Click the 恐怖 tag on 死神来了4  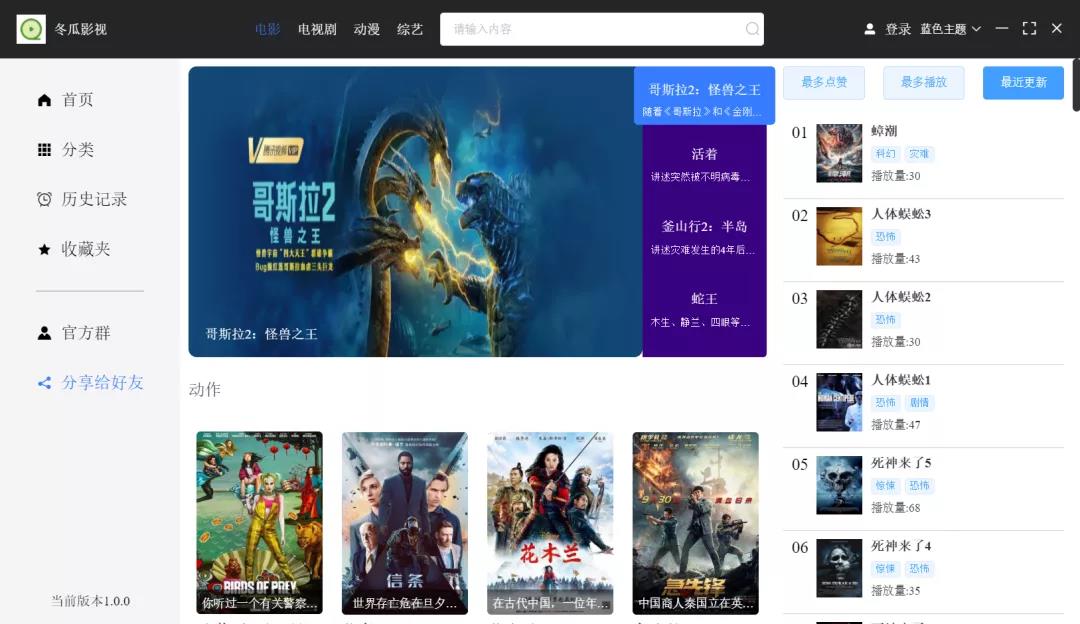click(x=919, y=568)
